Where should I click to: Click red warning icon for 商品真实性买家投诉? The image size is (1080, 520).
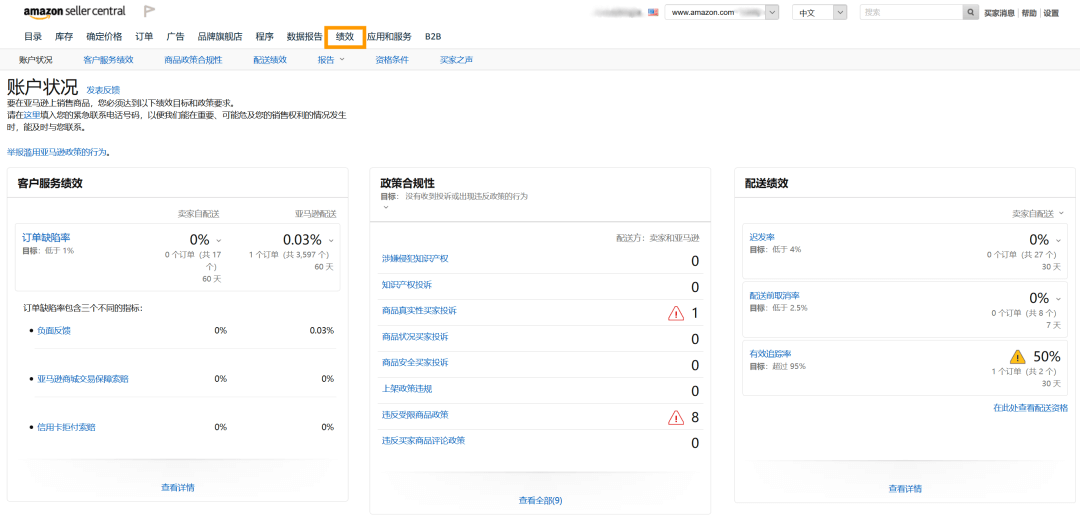click(676, 313)
